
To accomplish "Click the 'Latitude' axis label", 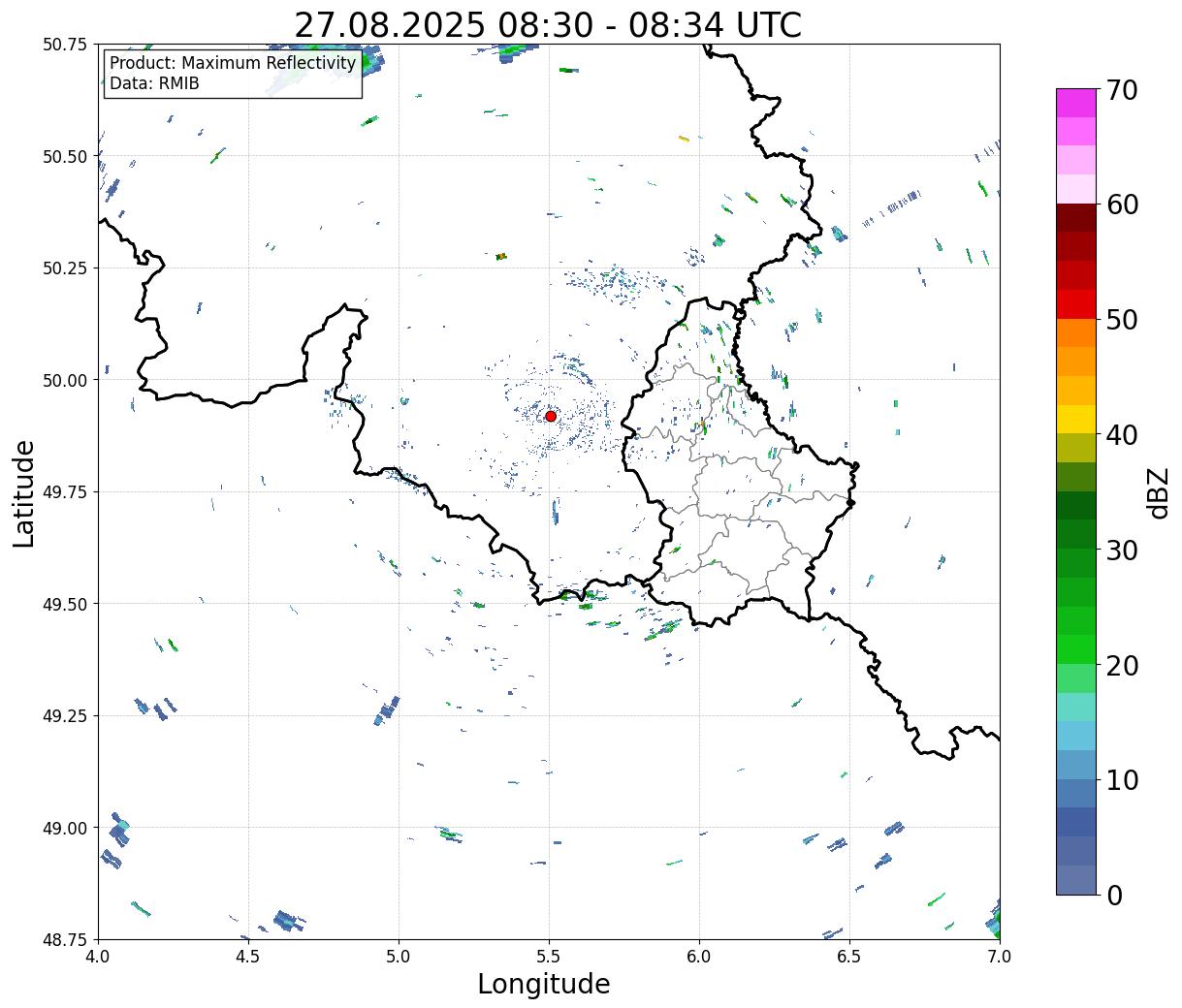I will pyautogui.click(x=24, y=492).
